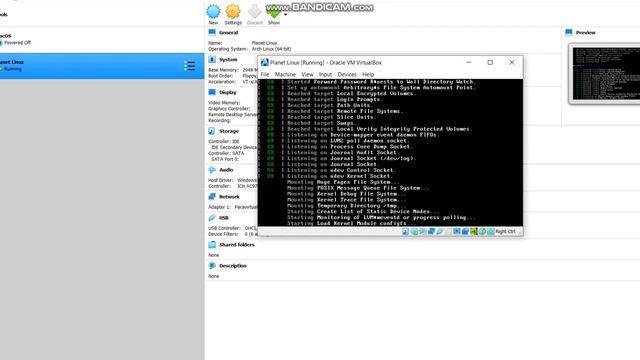Click the keyboard capture status indicator

click(491, 231)
